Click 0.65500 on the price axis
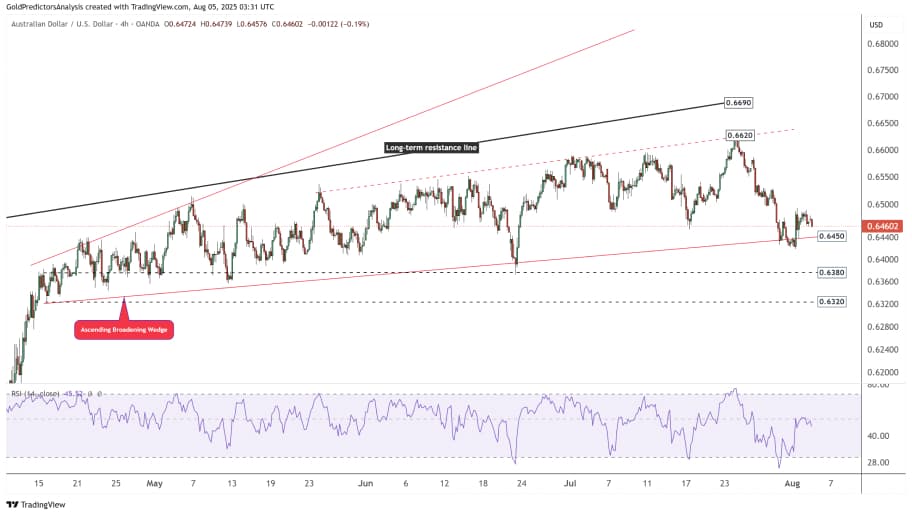 882,177
